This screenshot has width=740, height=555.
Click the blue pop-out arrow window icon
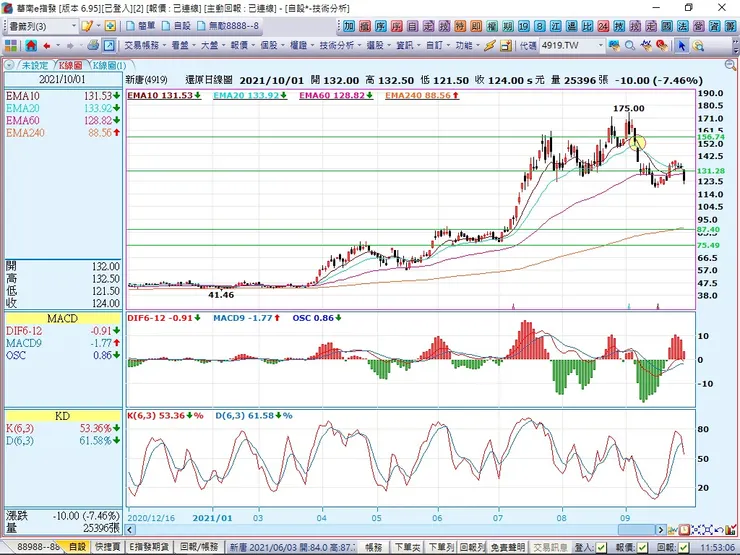pos(109,46)
